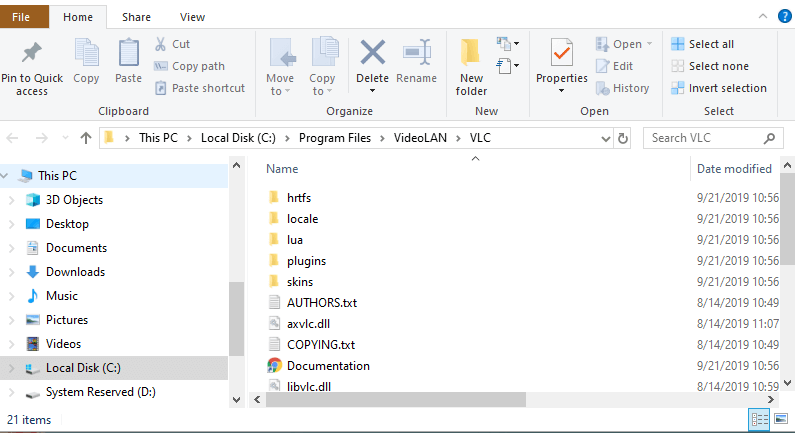
Task: Click Program Files in the address path
Action: coord(335,138)
